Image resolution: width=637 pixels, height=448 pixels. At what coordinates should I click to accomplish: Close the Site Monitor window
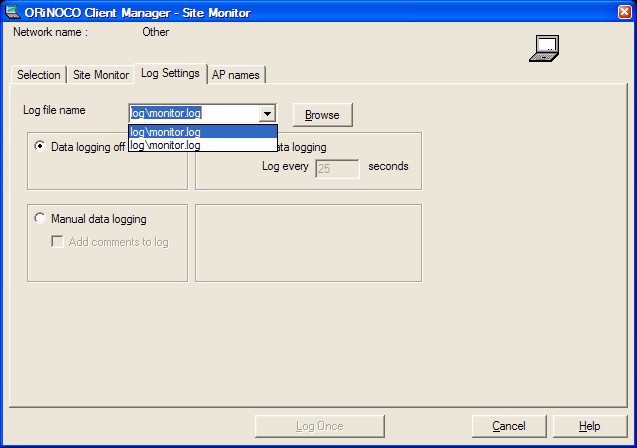tap(624, 12)
